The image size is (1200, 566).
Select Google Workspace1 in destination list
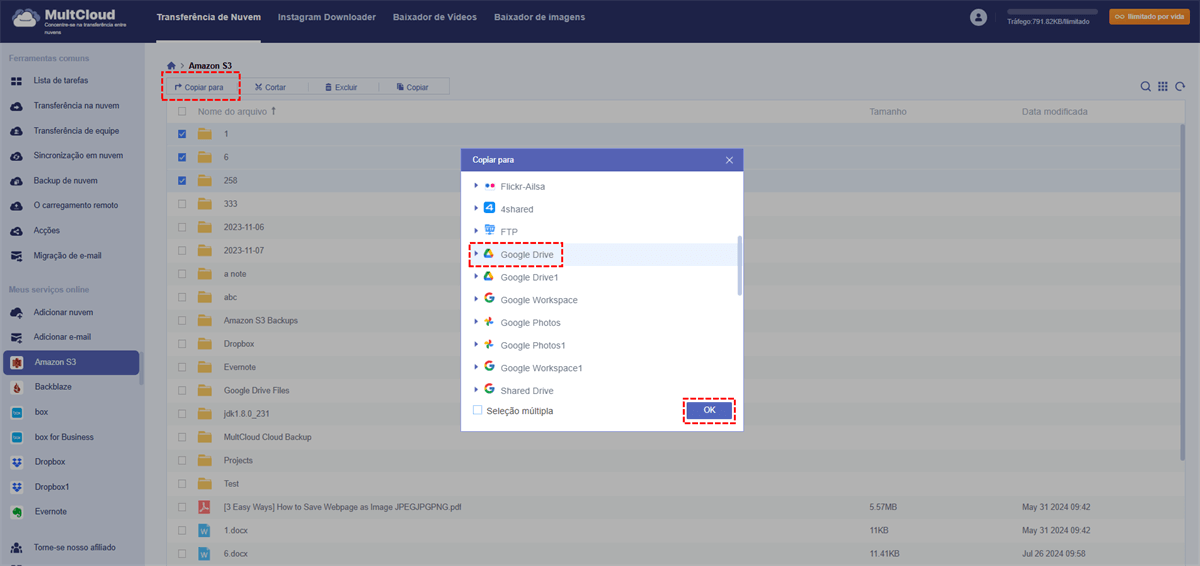click(x=541, y=368)
